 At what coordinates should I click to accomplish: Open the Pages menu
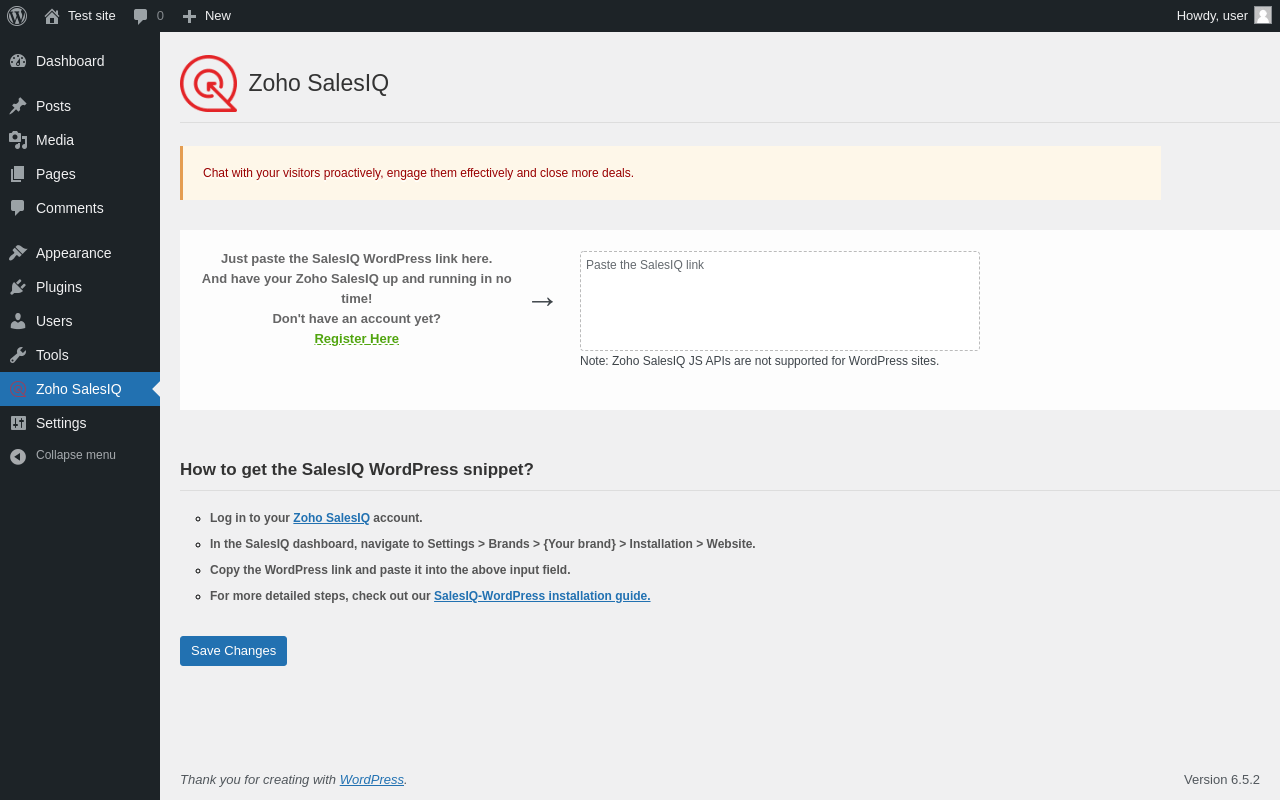point(80,174)
